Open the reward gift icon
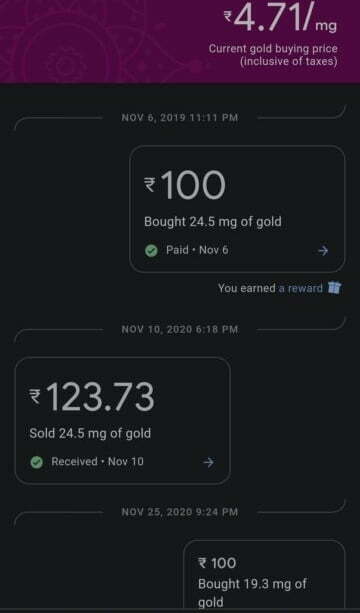 point(334,288)
